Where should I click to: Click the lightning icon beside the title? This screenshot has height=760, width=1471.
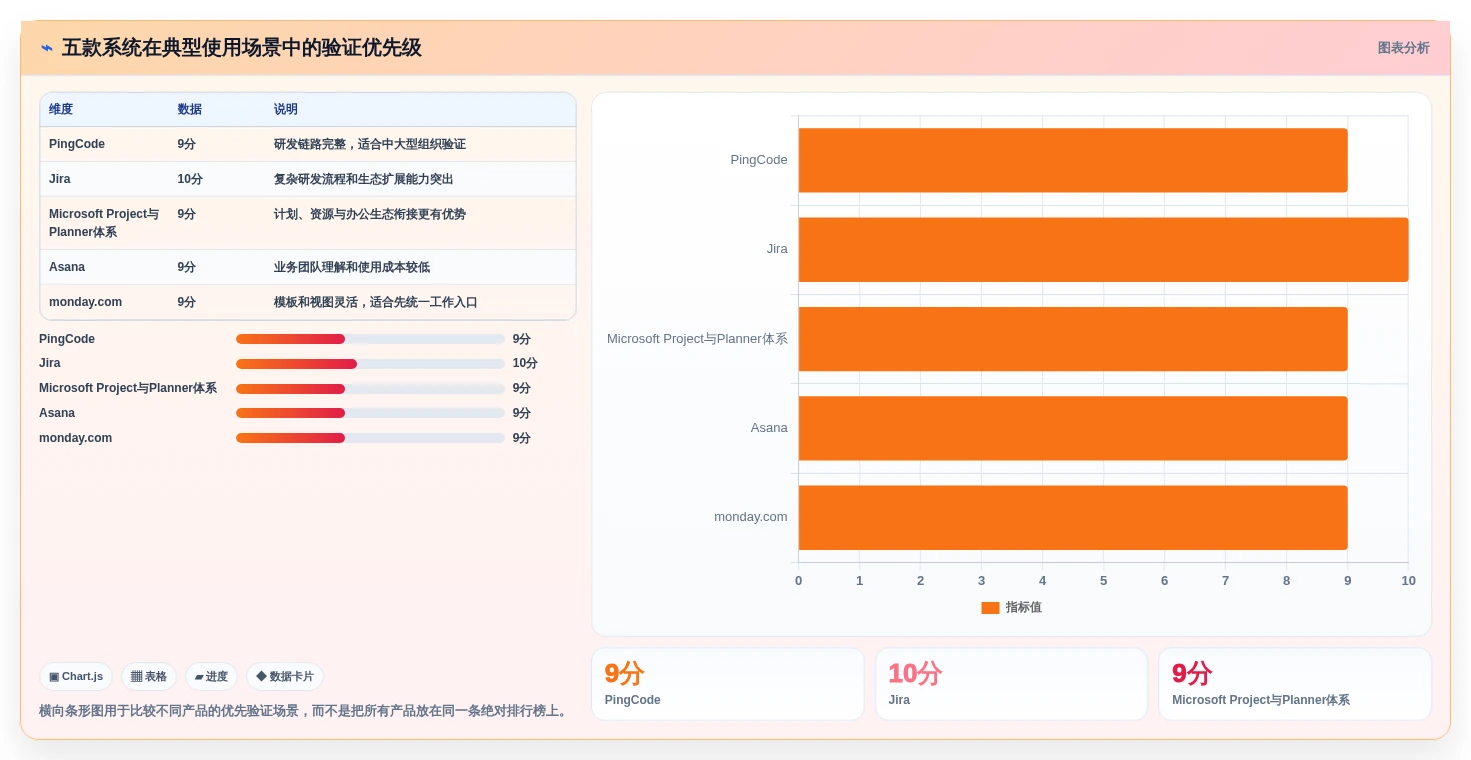(x=46, y=48)
